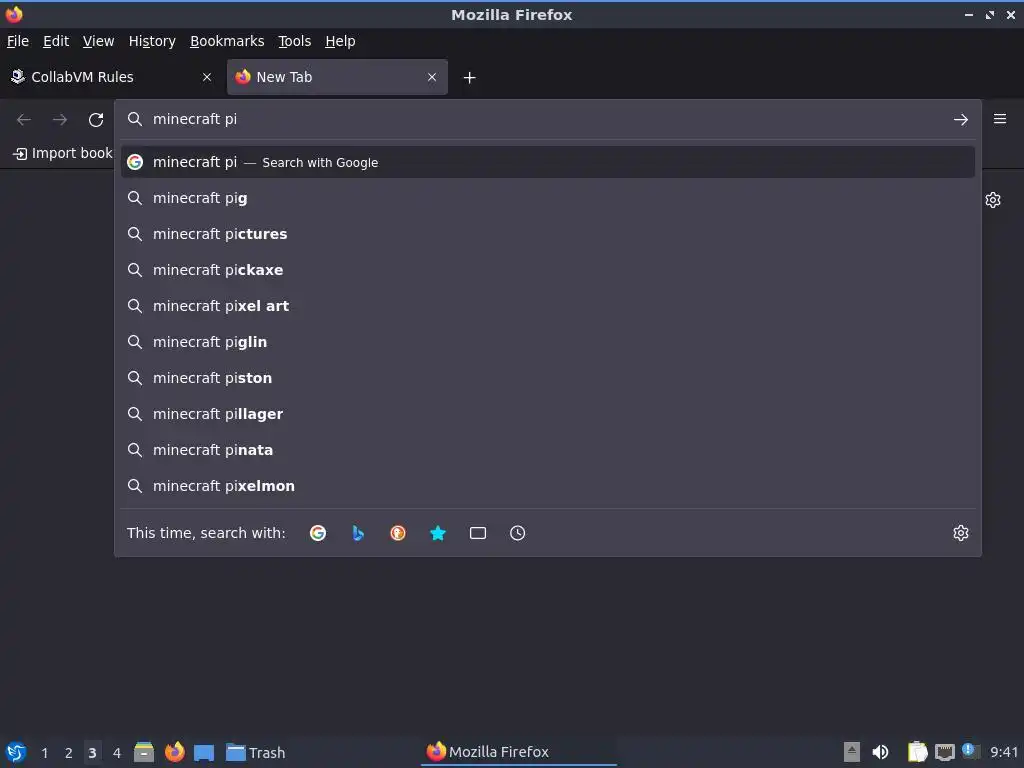Choose 'minecraft pi — Search with Google' result
The image size is (1024, 768).
point(548,162)
